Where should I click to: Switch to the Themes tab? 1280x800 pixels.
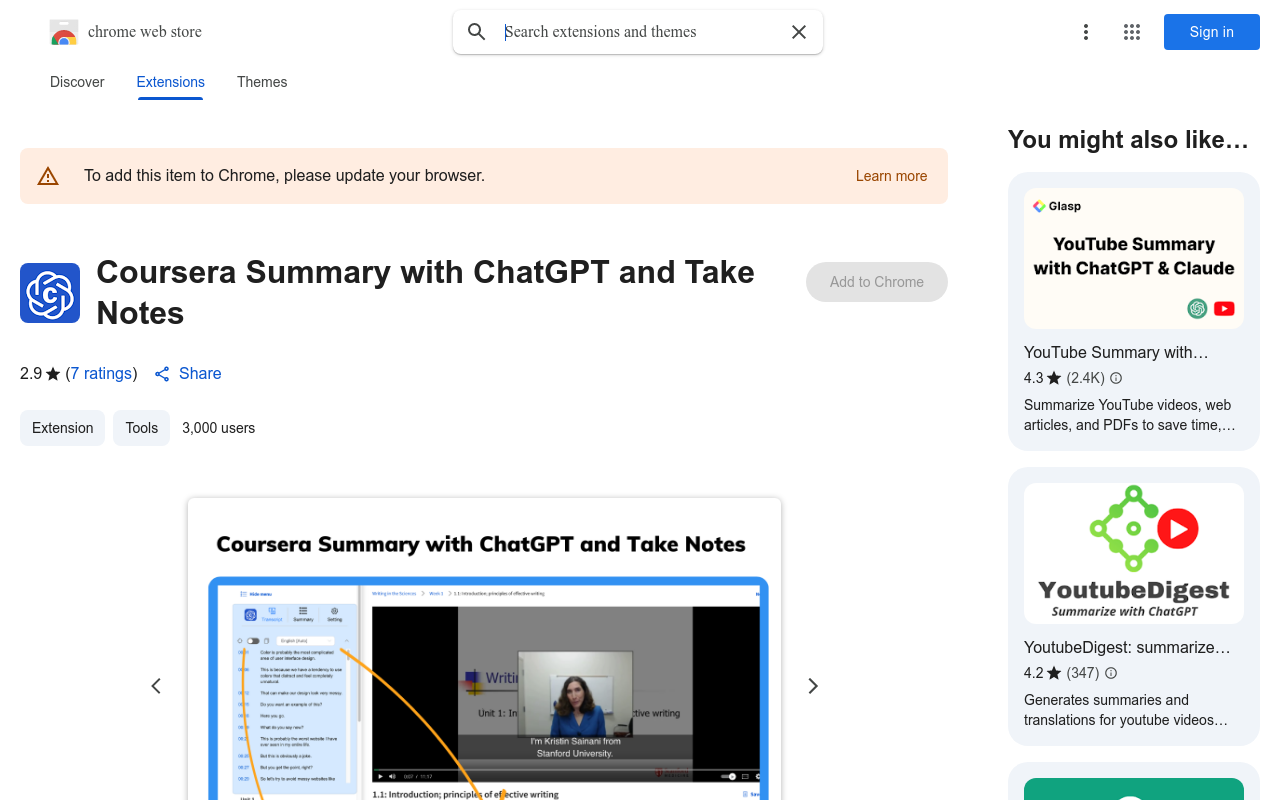click(261, 82)
